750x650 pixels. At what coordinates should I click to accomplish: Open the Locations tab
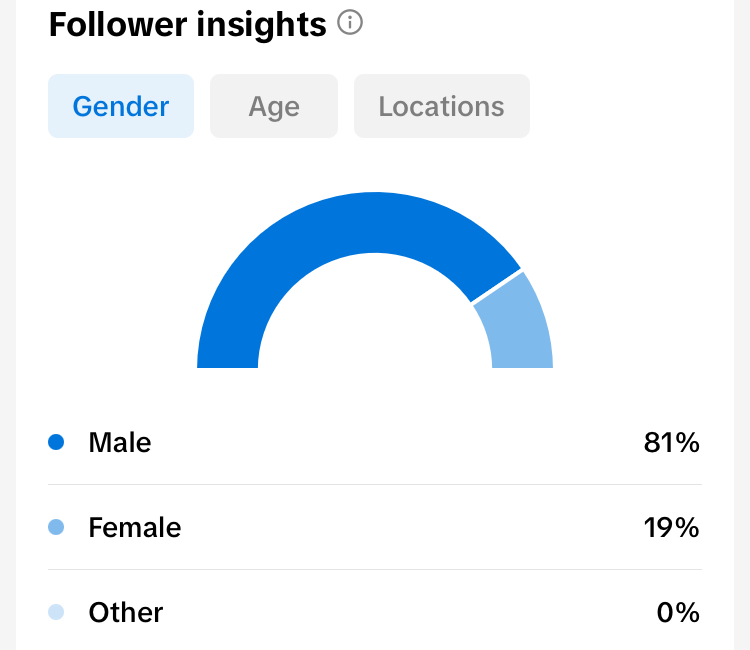tap(441, 106)
